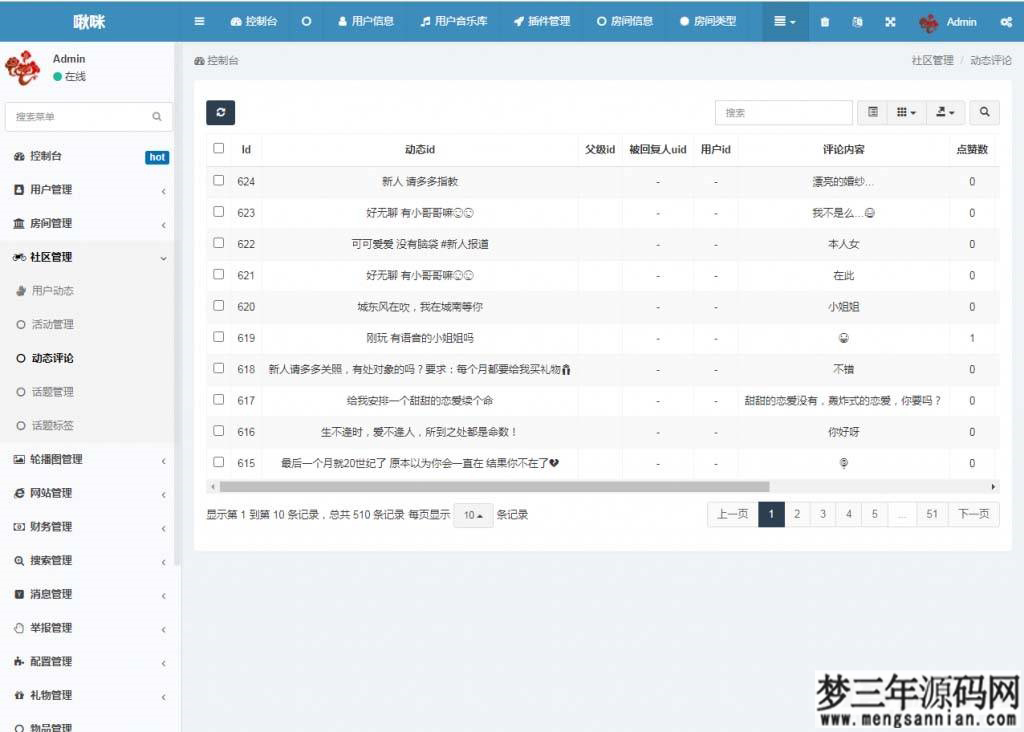
Task: Tick the checkbox for row Id 624
Action: [x=218, y=181]
